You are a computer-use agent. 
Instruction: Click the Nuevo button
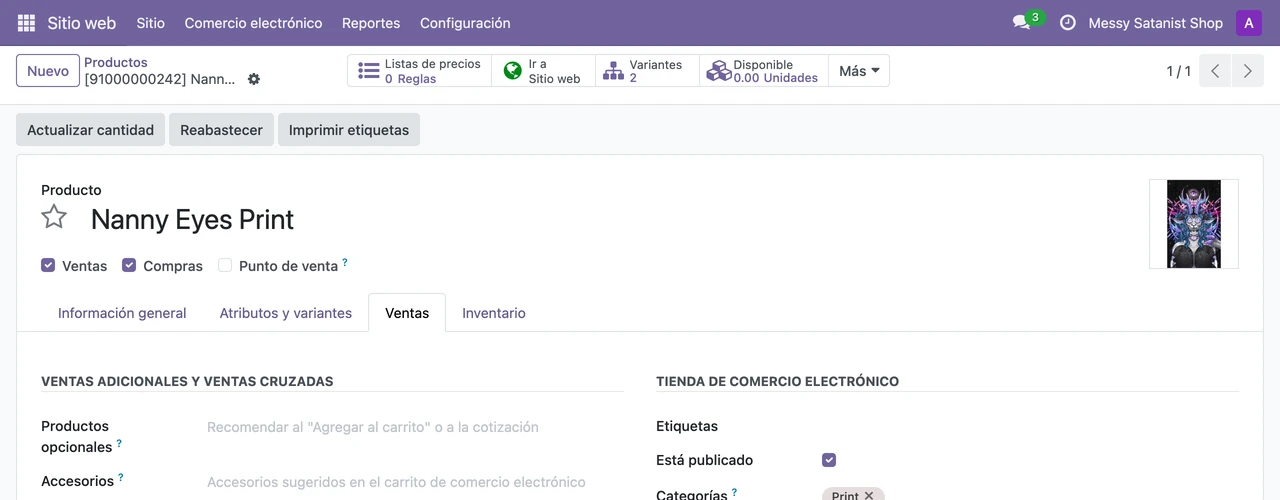[48, 71]
